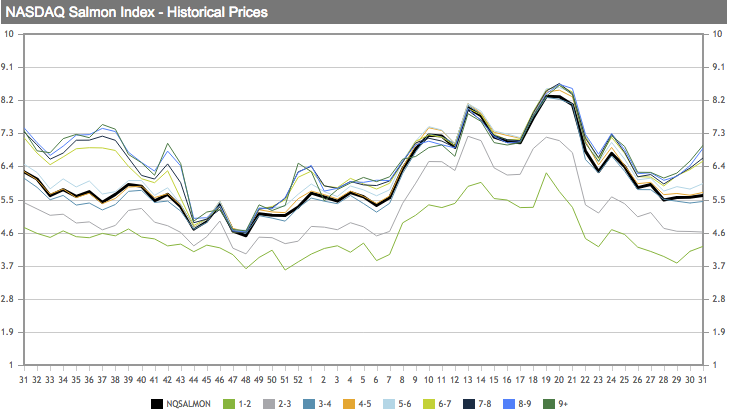Screen dimensions: 730x413
Task: Click the left axis value 2.8
Action: click(x=8, y=299)
